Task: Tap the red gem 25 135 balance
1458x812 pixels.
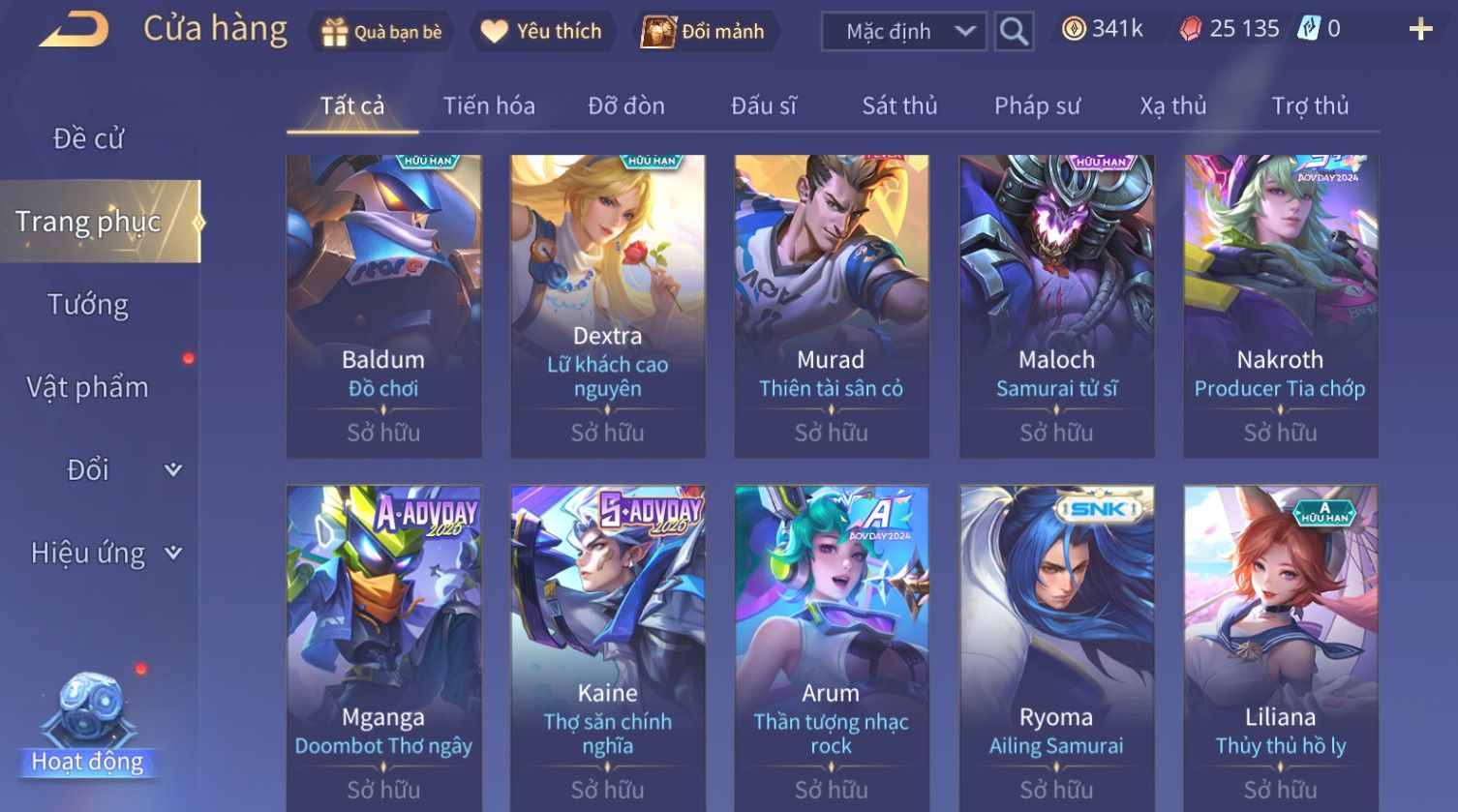Action: click(1230, 29)
